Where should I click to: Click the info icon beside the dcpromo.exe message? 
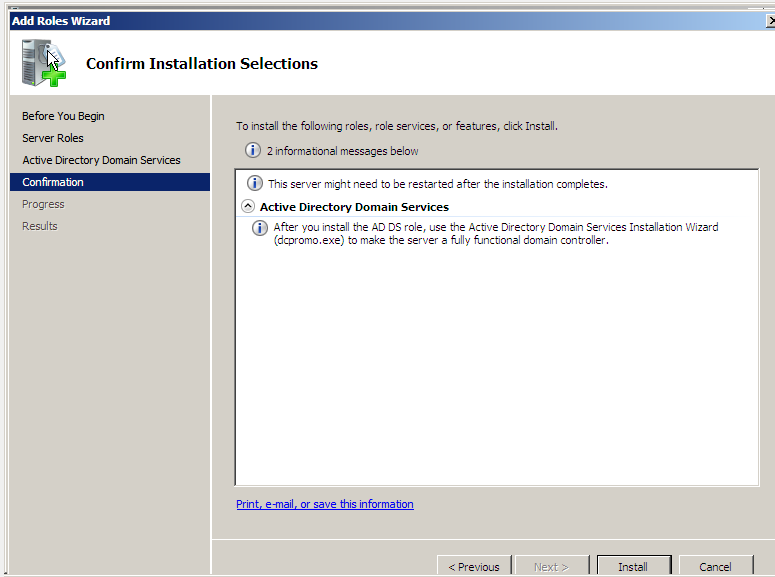(259, 228)
